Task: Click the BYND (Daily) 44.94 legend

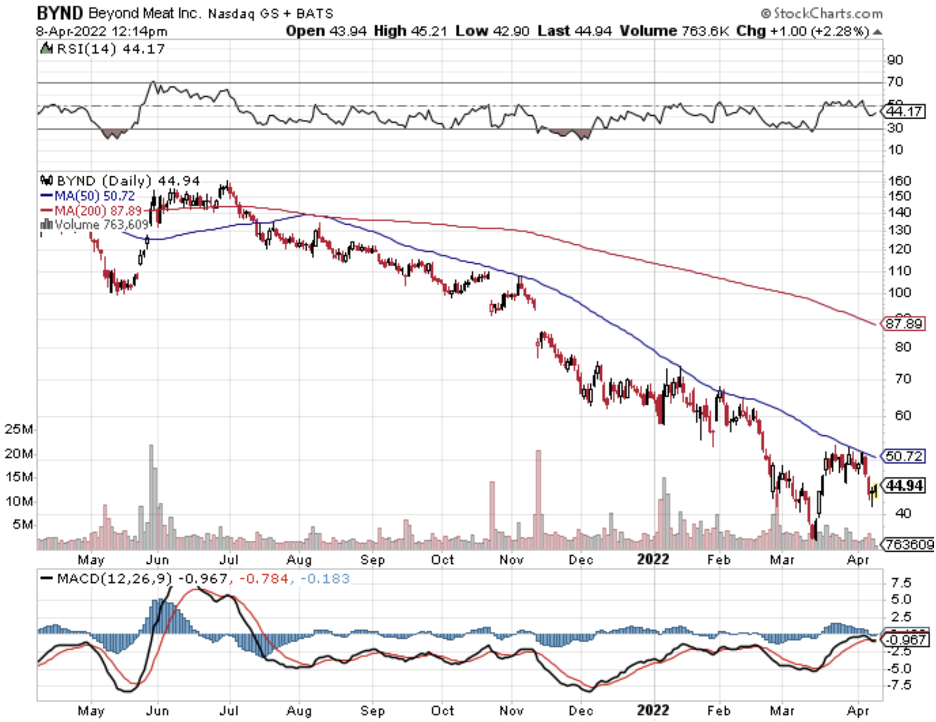Action: [x=128, y=181]
